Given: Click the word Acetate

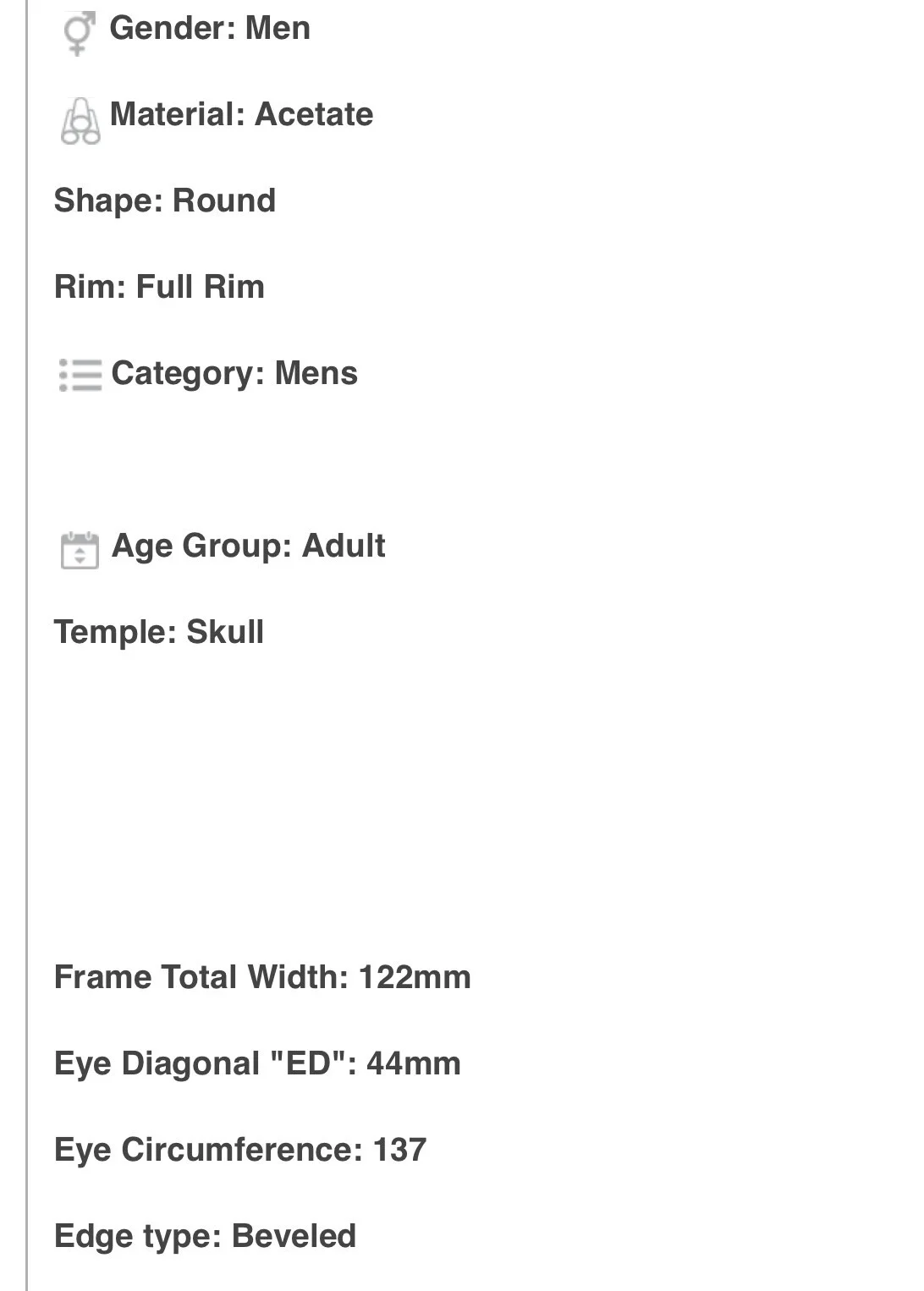Looking at the screenshot, I should pyautogui.click(x=314, y=114).
